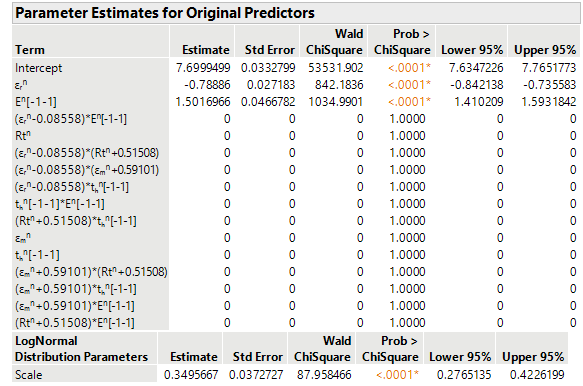
Task: Select the upper 95% value 1.5931842
Action: 549,102
